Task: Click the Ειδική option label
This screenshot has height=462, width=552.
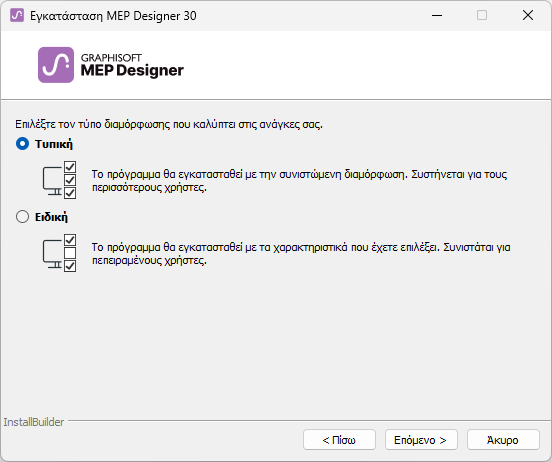Action: 51,217
